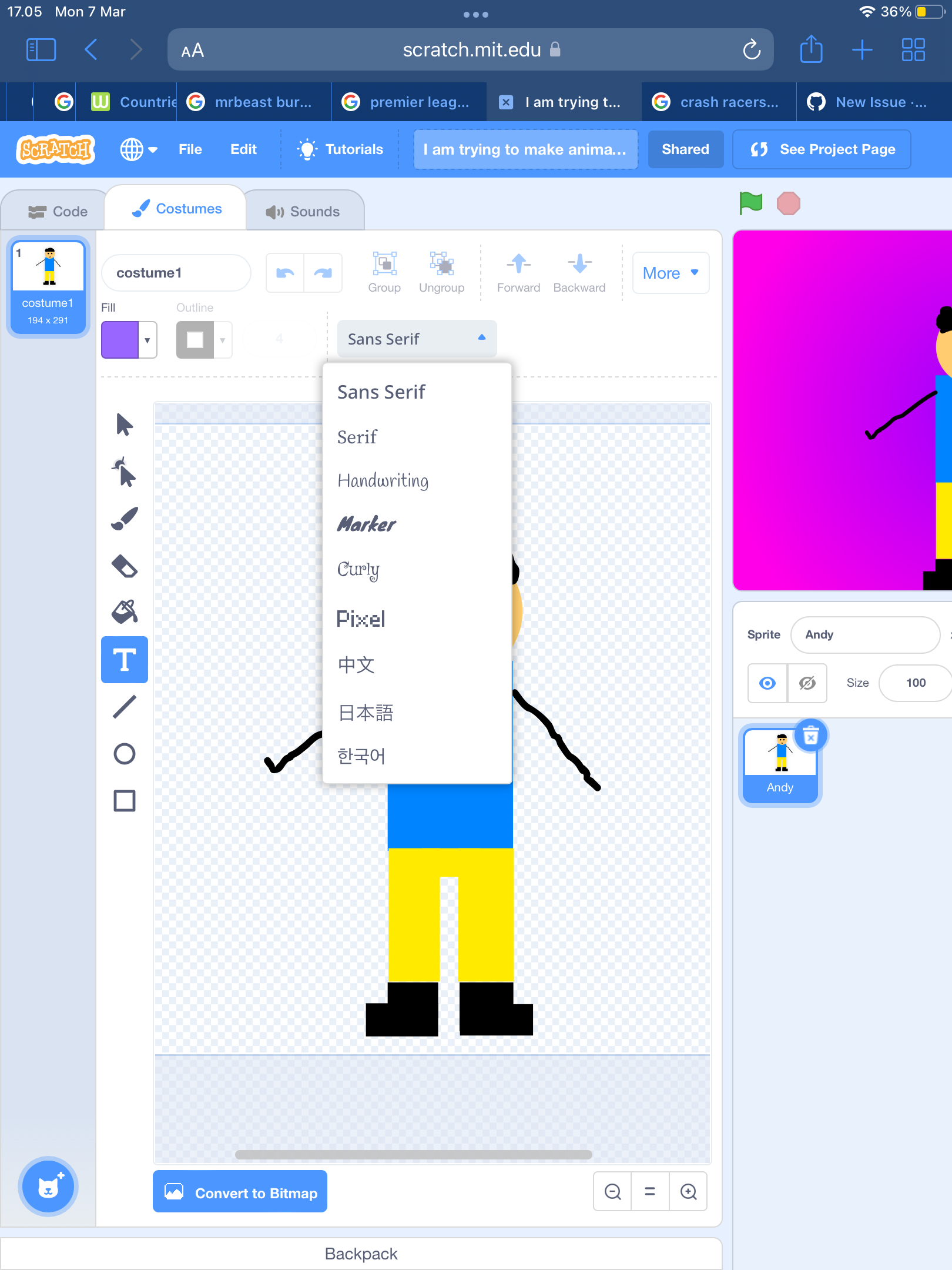This screenshot has width=952, height=1270.
Task: Open the File menu
Action: [190, 149]
